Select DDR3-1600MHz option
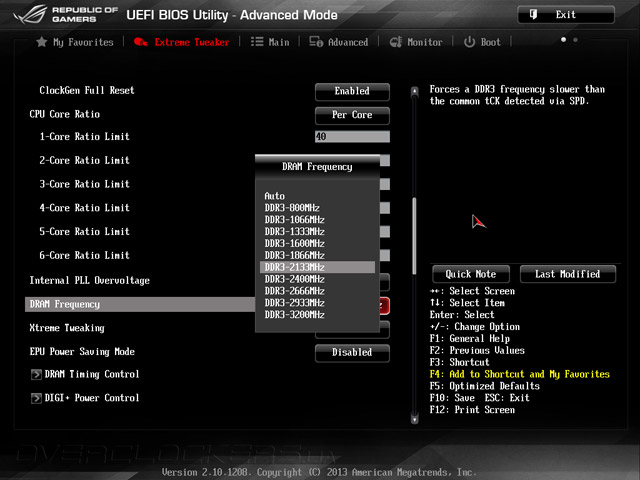 click(317, 243)
